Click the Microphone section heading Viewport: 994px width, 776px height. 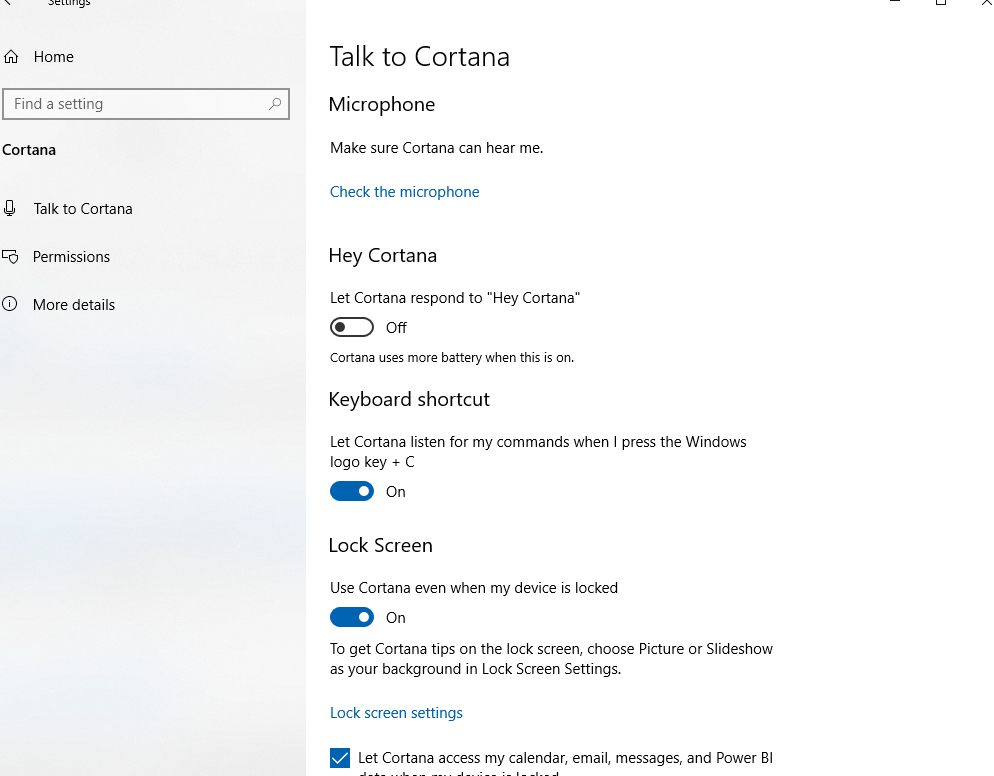pos(382,104)
